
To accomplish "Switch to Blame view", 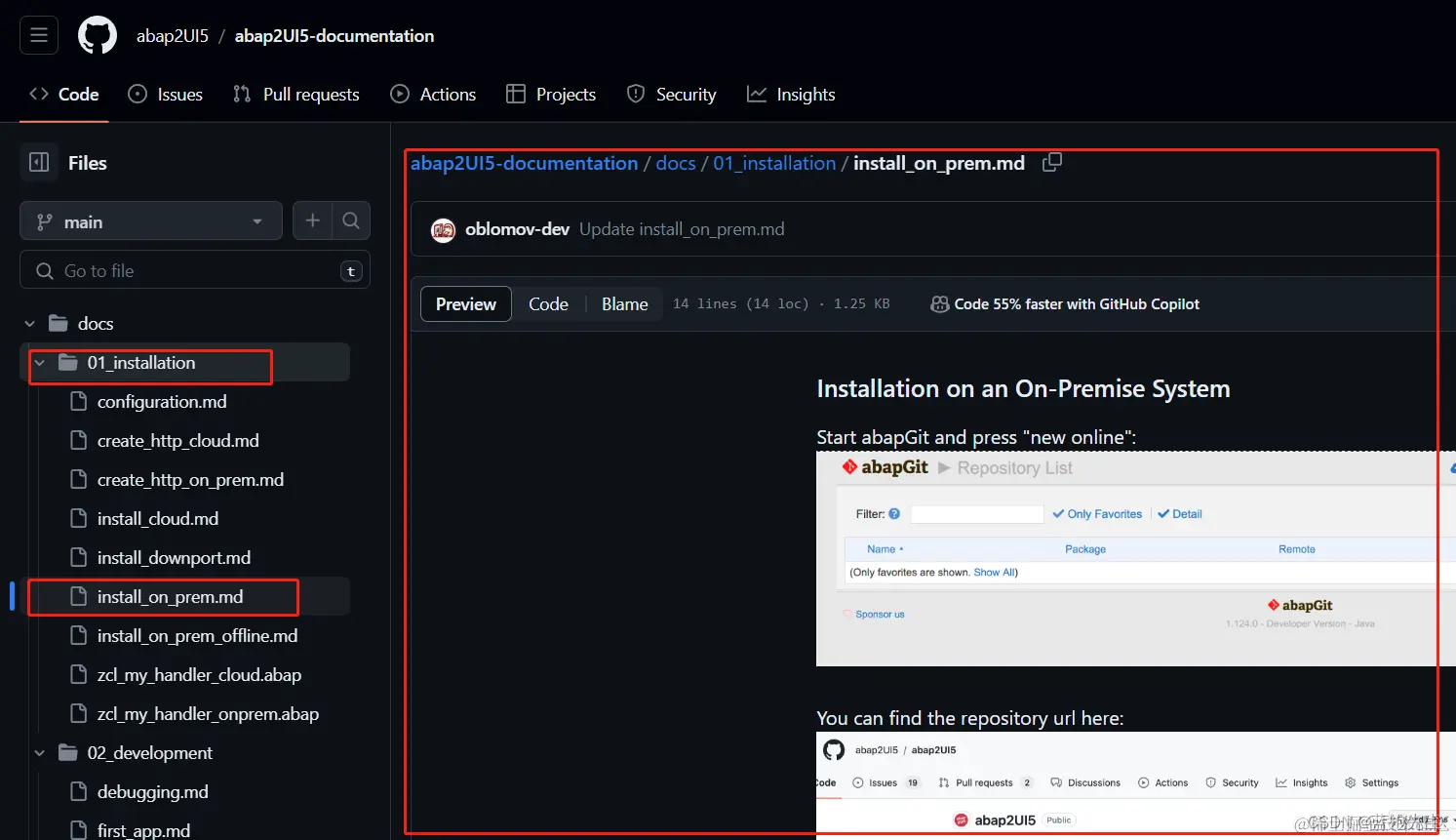I will point(624,304).
